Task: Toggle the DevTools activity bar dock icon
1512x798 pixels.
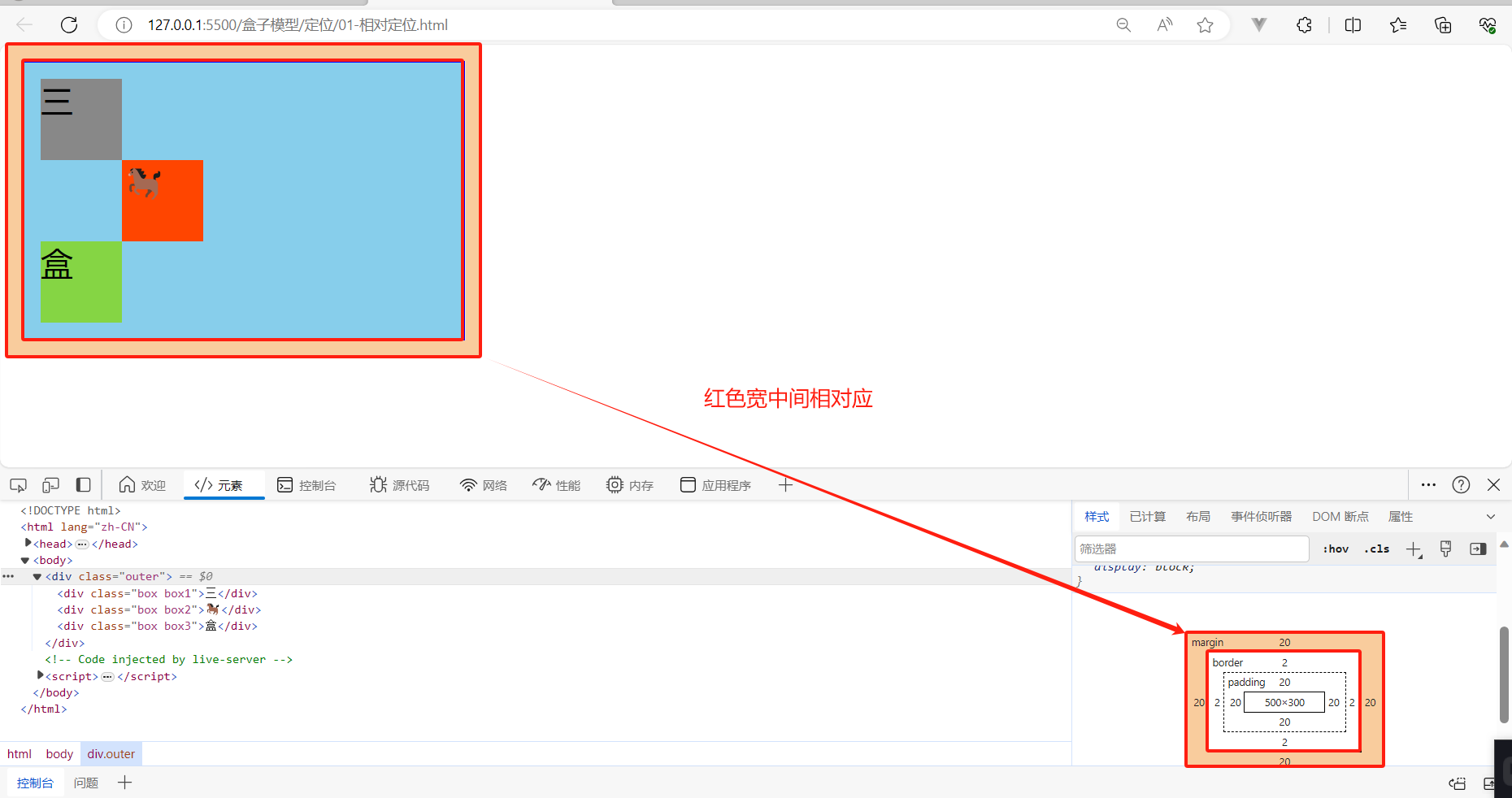Action: [x=83, y=485]
